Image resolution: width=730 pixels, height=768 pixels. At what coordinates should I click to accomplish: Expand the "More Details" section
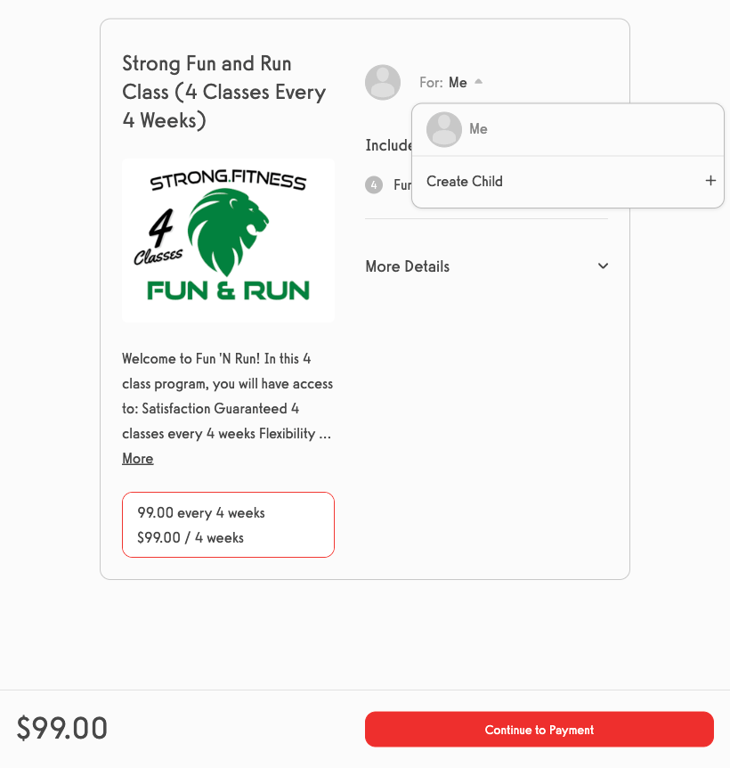[407, 266]
